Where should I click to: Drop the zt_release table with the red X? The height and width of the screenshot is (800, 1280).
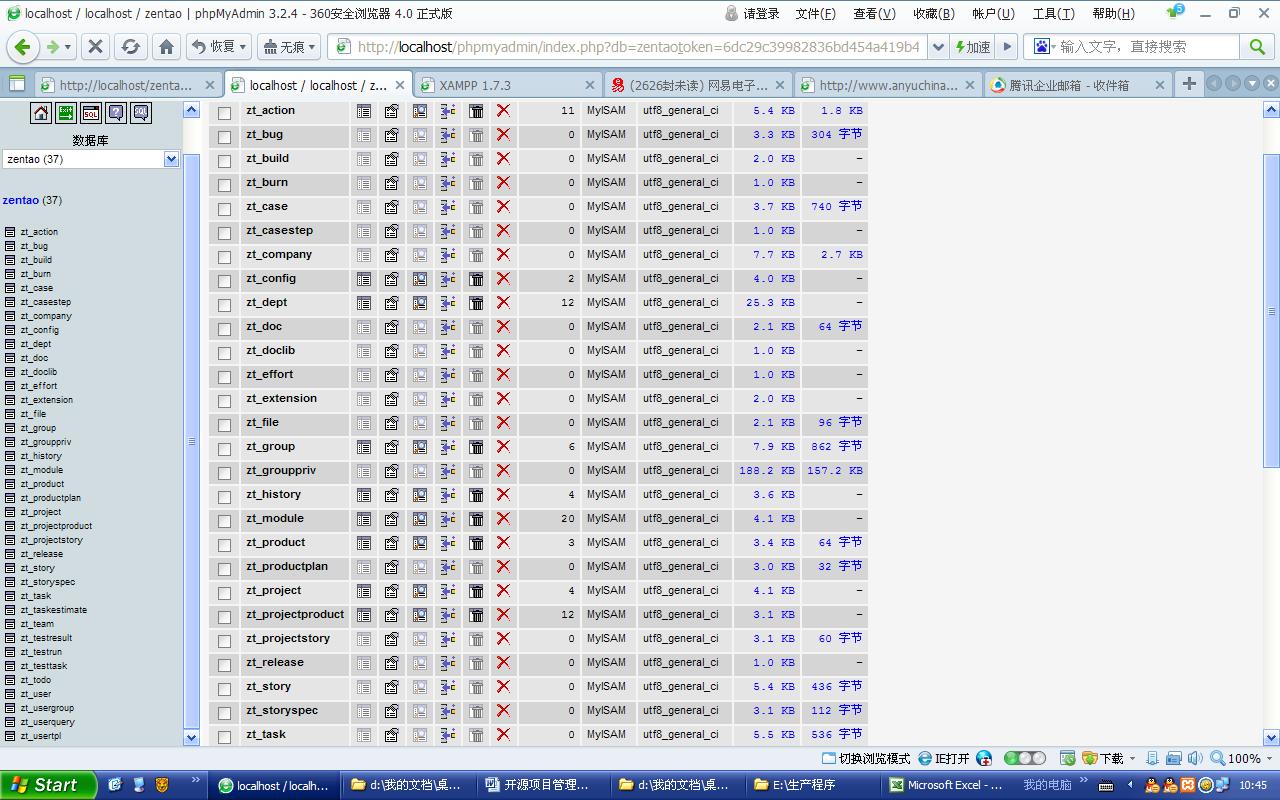coord(503,662)
